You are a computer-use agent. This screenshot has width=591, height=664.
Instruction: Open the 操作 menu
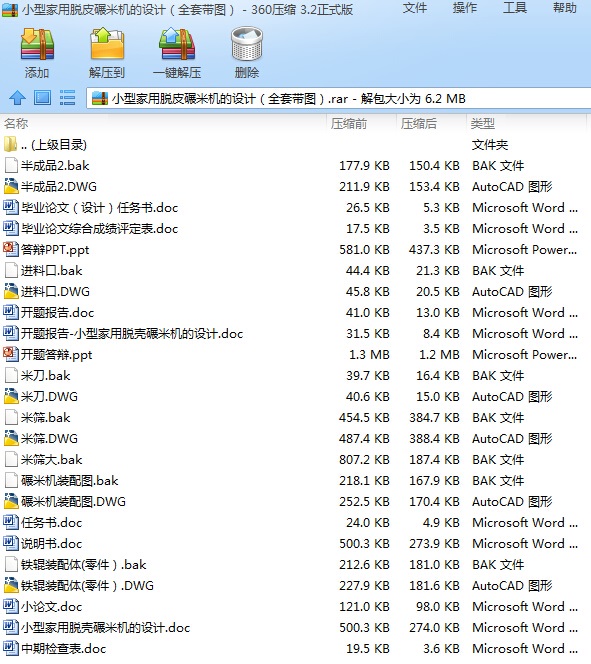tap(464, 8)
